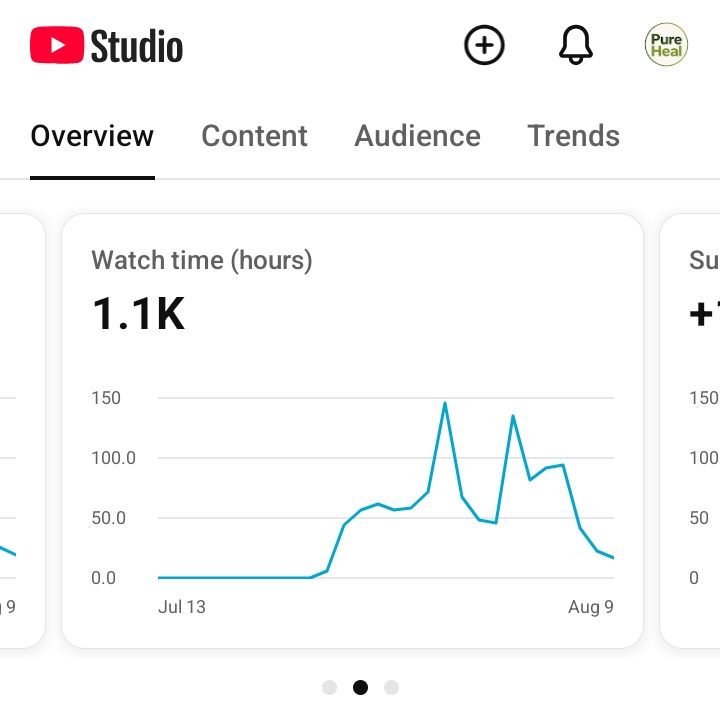Open the notifications bell
This screenshot has height=706, width=720.
click(575, 45)
